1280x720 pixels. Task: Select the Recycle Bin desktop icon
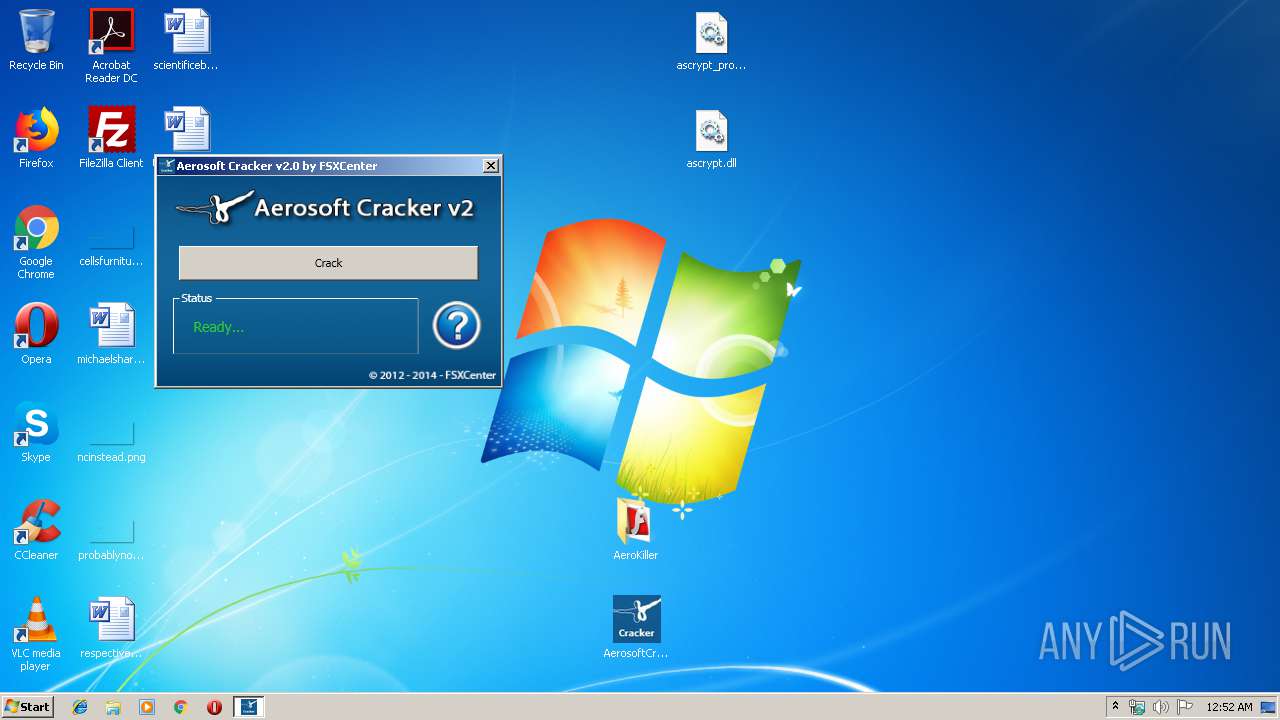36,41
